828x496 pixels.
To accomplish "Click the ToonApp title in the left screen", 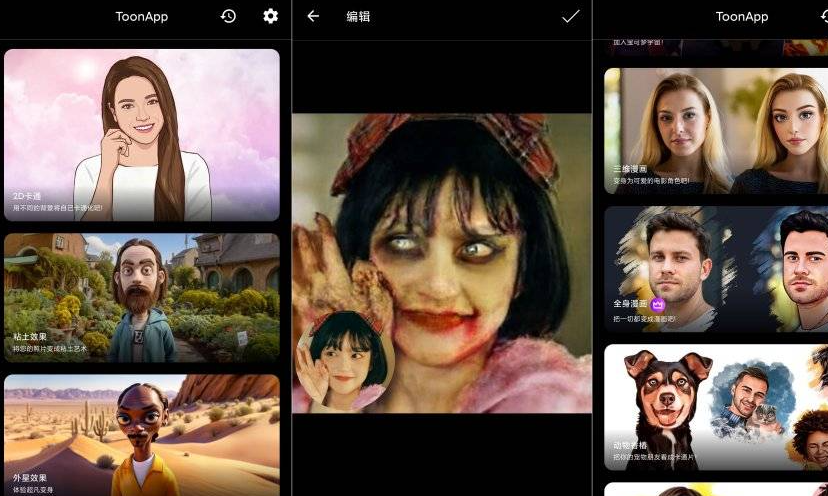I will click(142, 16).
